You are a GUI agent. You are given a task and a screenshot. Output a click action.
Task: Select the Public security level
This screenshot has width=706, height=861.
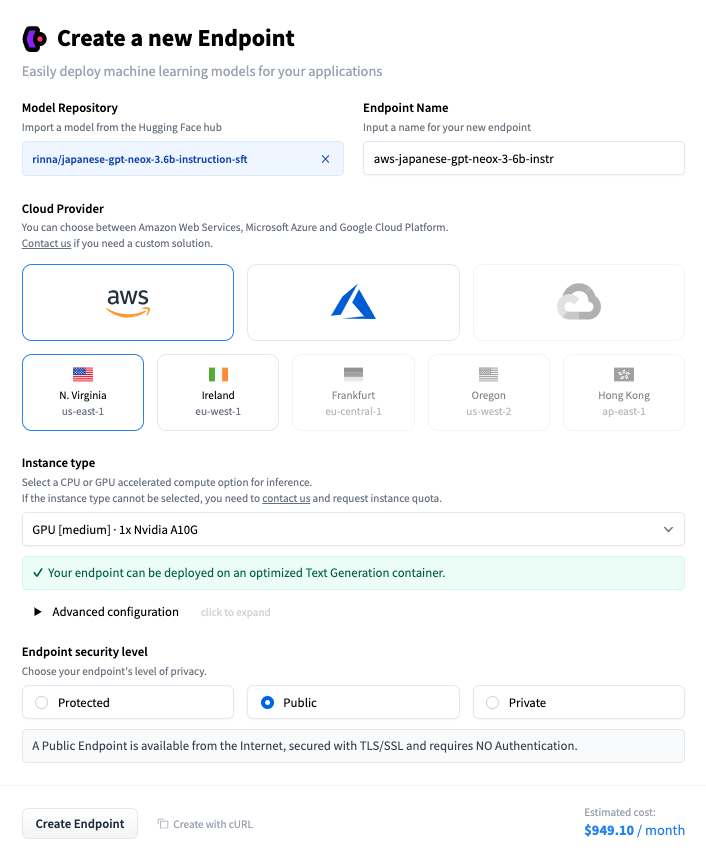tap(353, 703)
